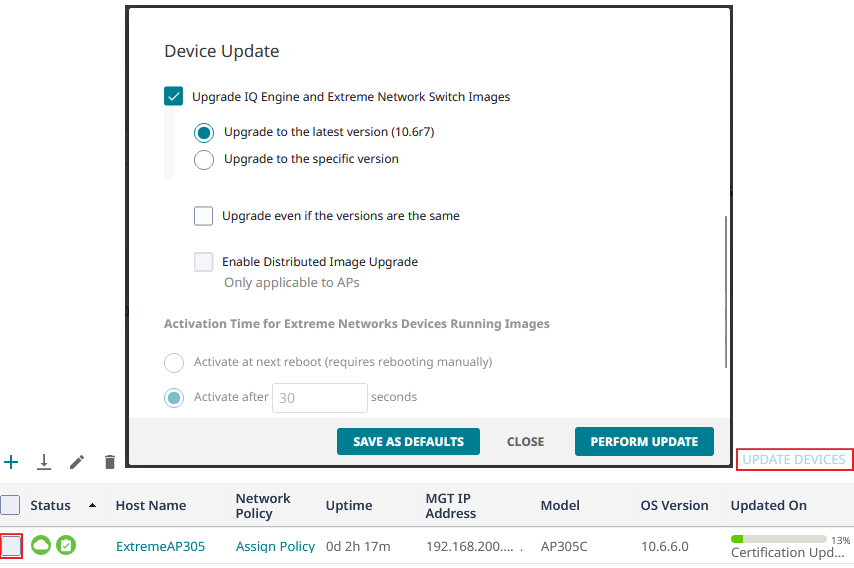The image size is (854, 568).
Task: Click the OS Version column header
Action: click(x=674, y=505)
